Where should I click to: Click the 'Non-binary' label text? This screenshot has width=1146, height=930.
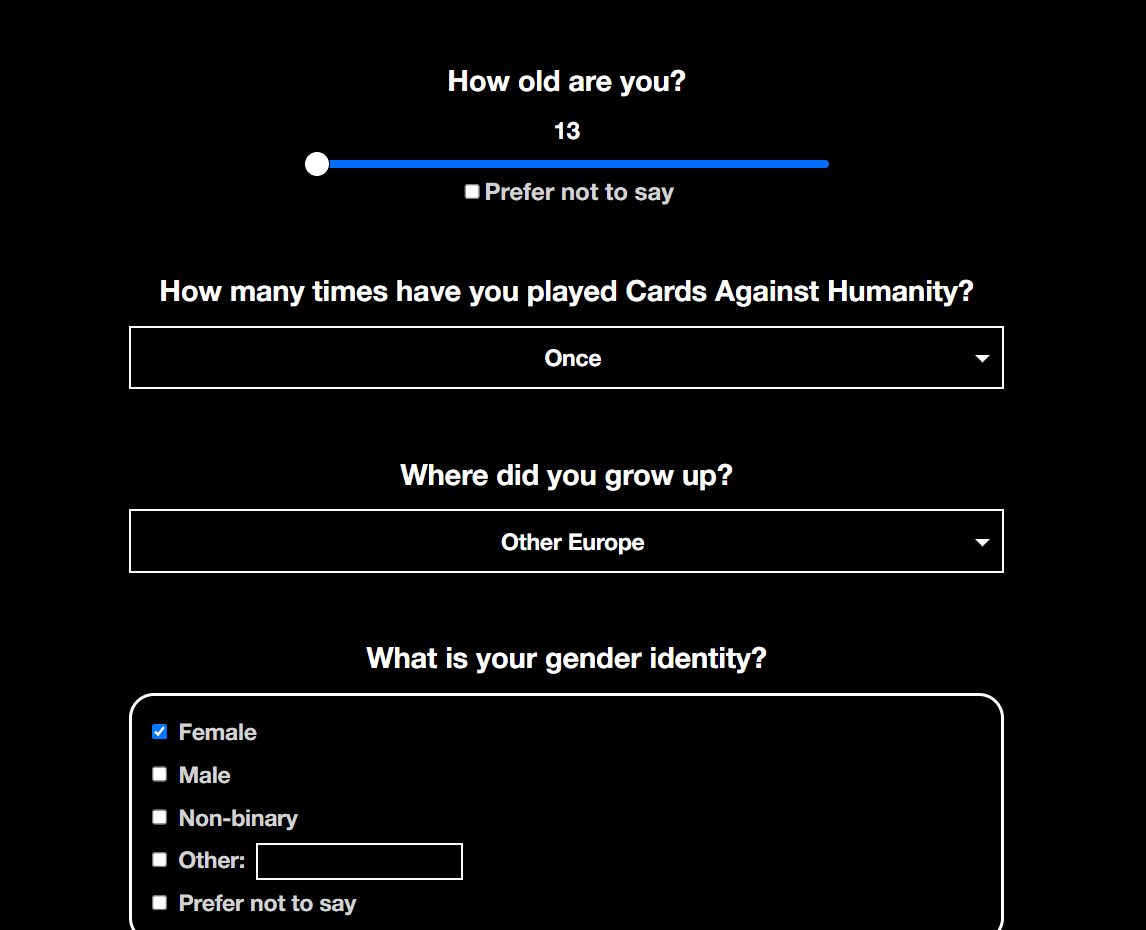(238, 818)
